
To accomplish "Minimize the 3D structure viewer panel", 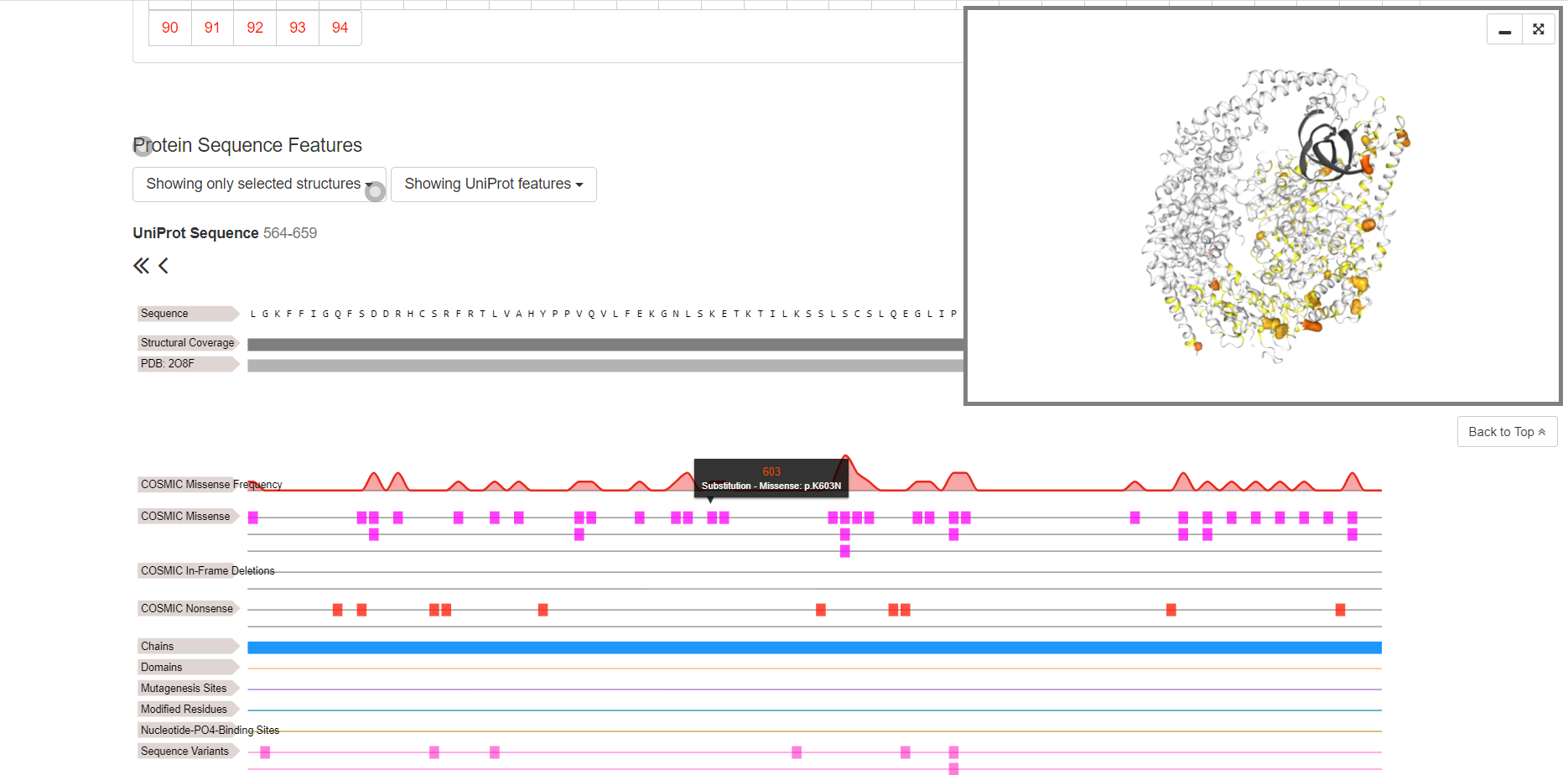I will click(x=1504, y=29).
